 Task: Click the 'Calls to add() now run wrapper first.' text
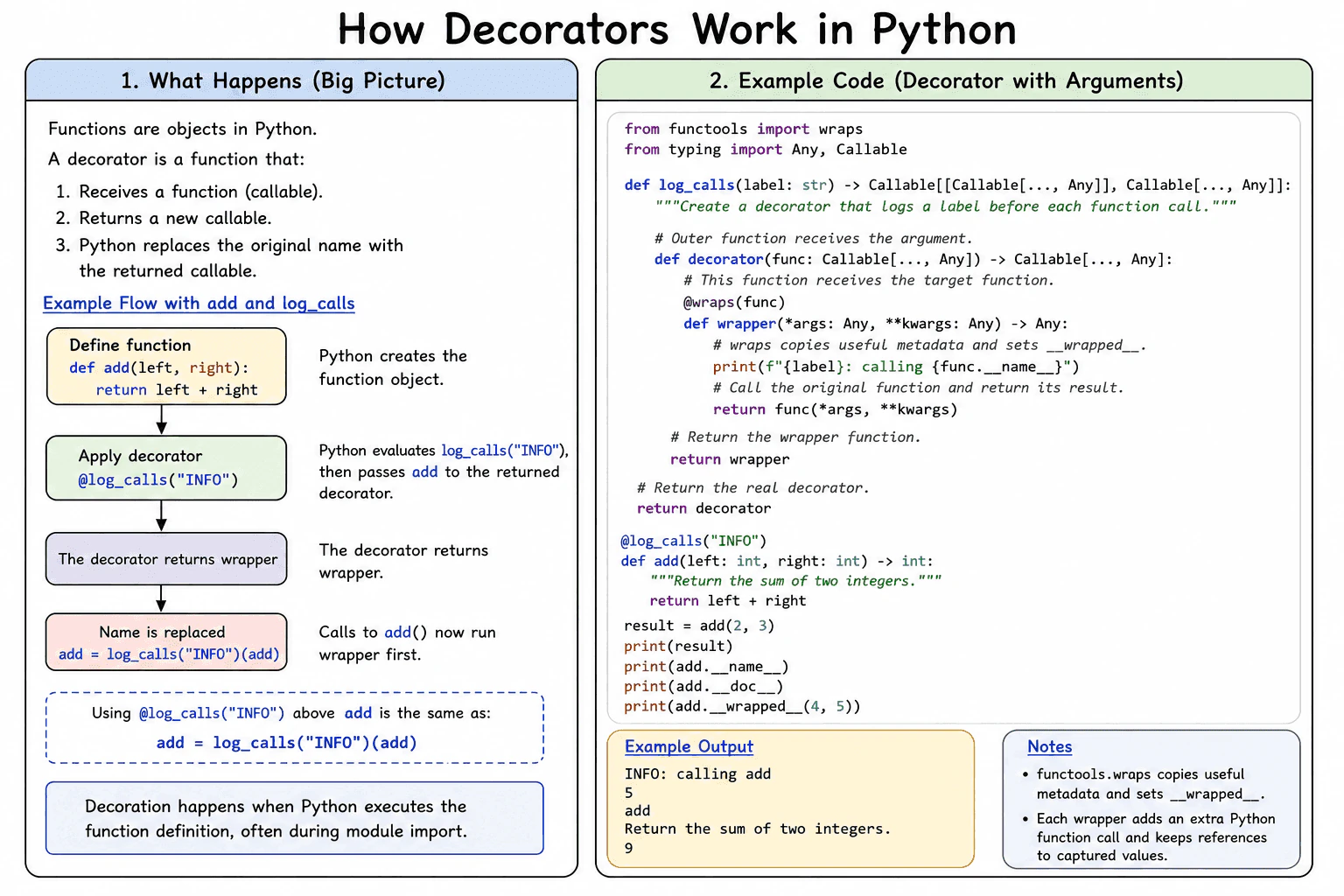tap(407, 643)
